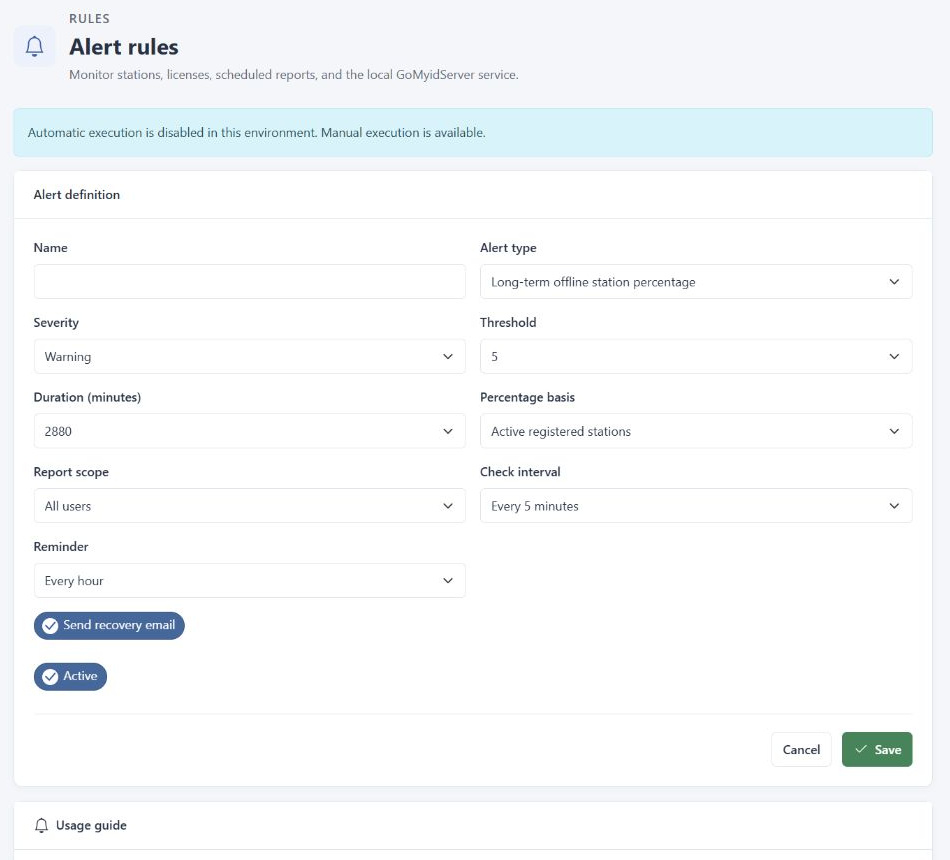The image size is (950, 860).
Task: Open the Severity dropdown
Action: [250, 356]
